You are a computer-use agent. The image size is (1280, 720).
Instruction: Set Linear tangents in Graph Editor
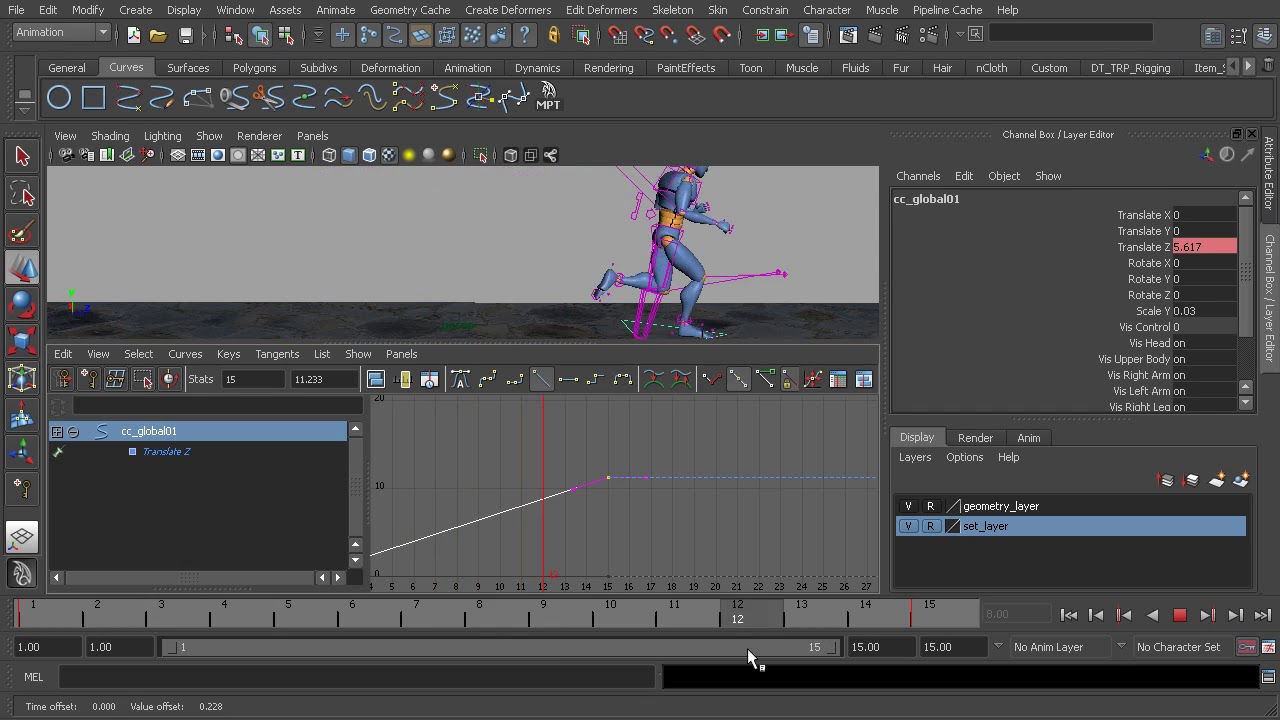coord(541,380)
